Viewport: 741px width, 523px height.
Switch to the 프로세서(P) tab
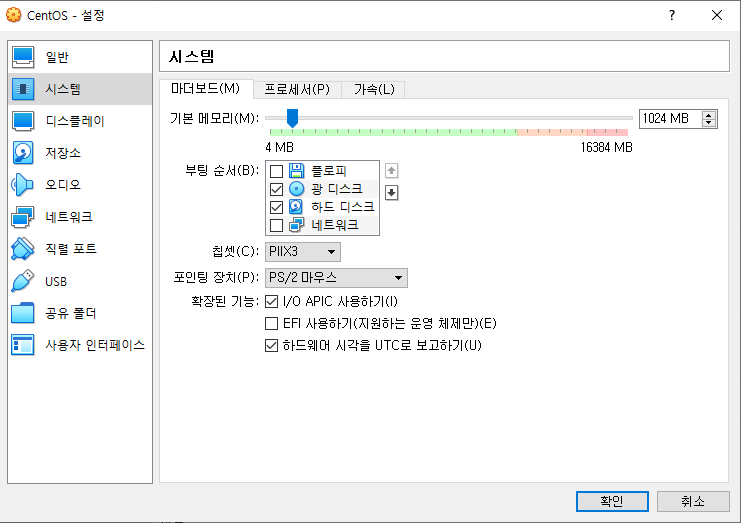tap(297, 89)
